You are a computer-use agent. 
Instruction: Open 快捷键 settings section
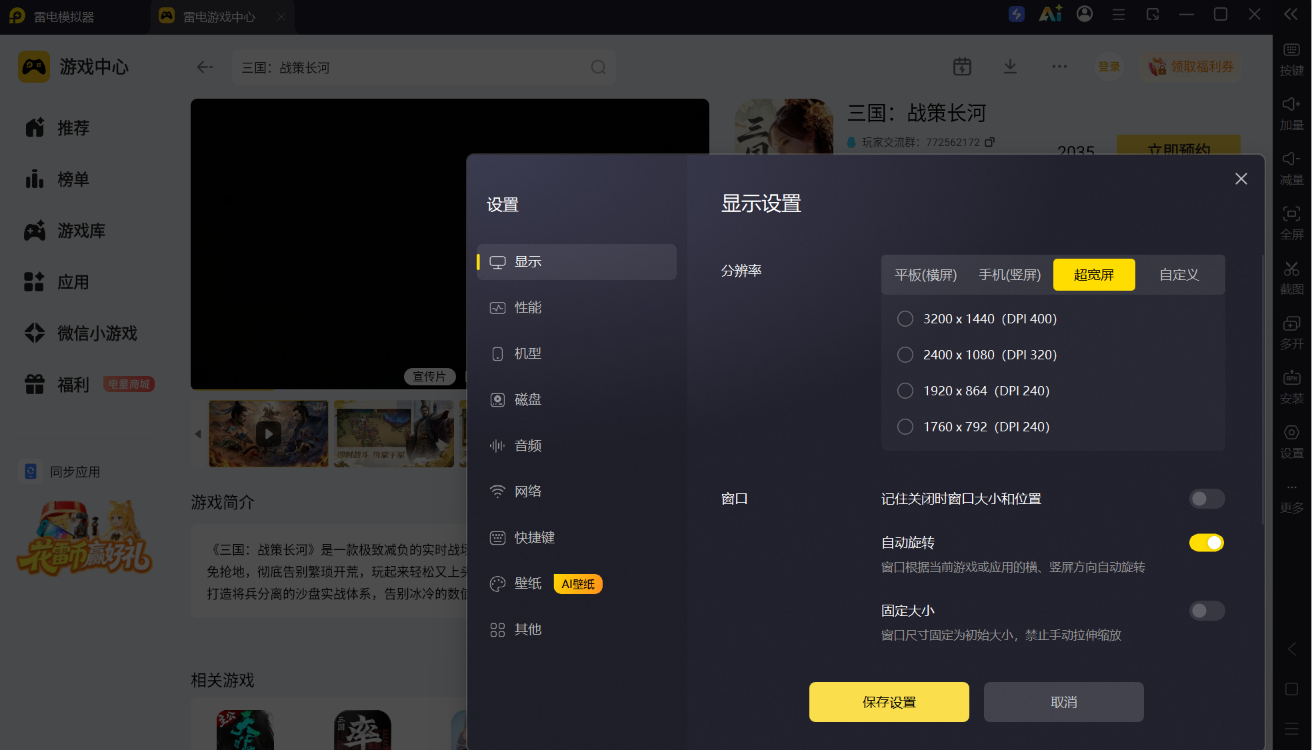coord(576,538)
